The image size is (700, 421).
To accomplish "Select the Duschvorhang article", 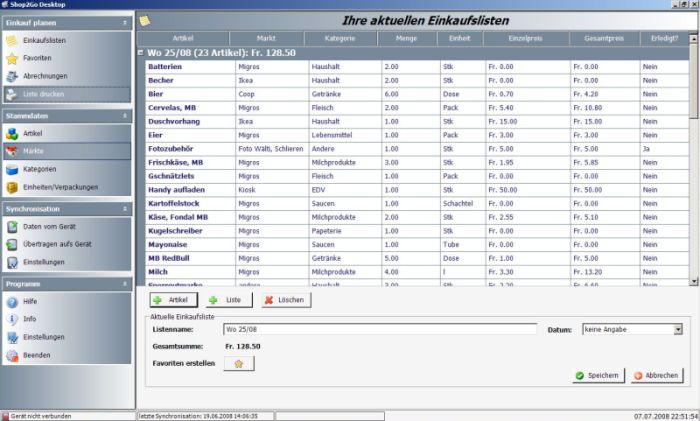I will (x=174, y=121).
